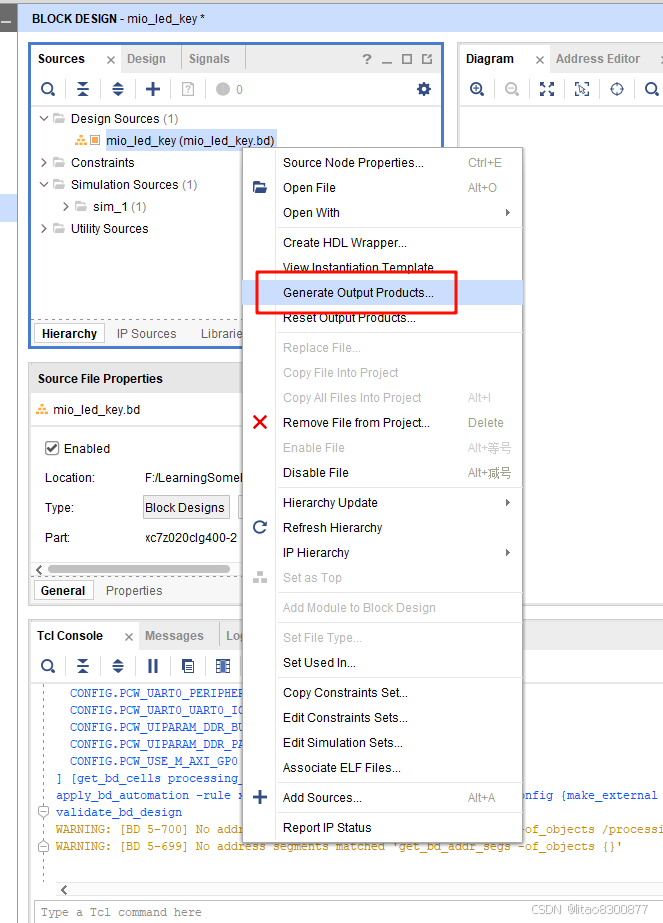Click the Sources panel search icon

click(x=48, y=89)
